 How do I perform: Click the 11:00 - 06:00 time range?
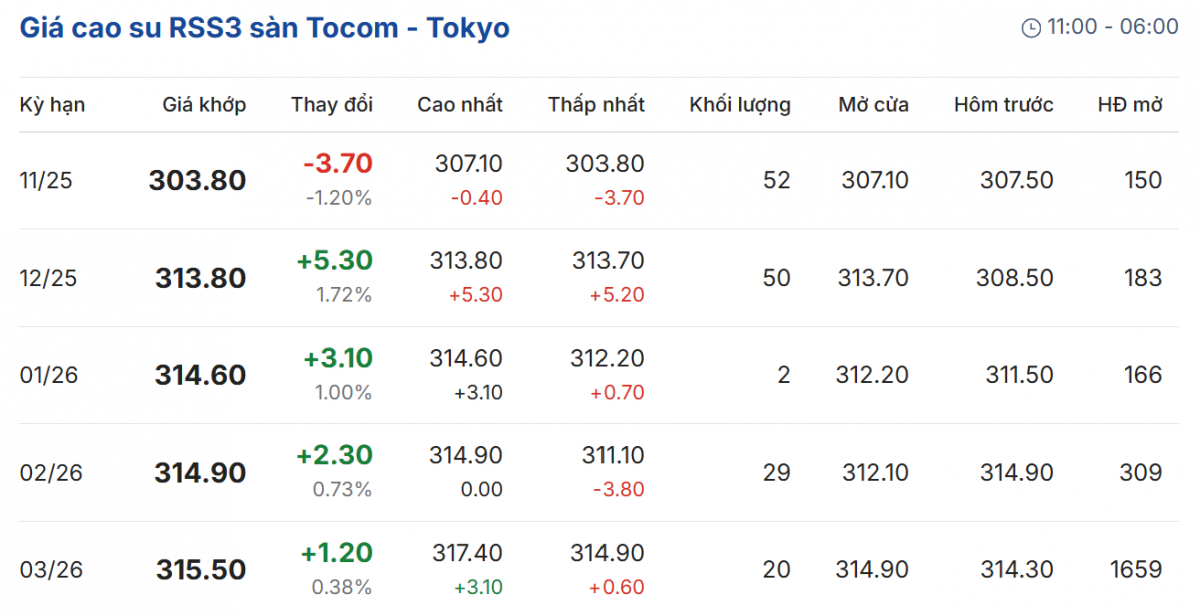pyautogui.click(x=1113, y=27)
